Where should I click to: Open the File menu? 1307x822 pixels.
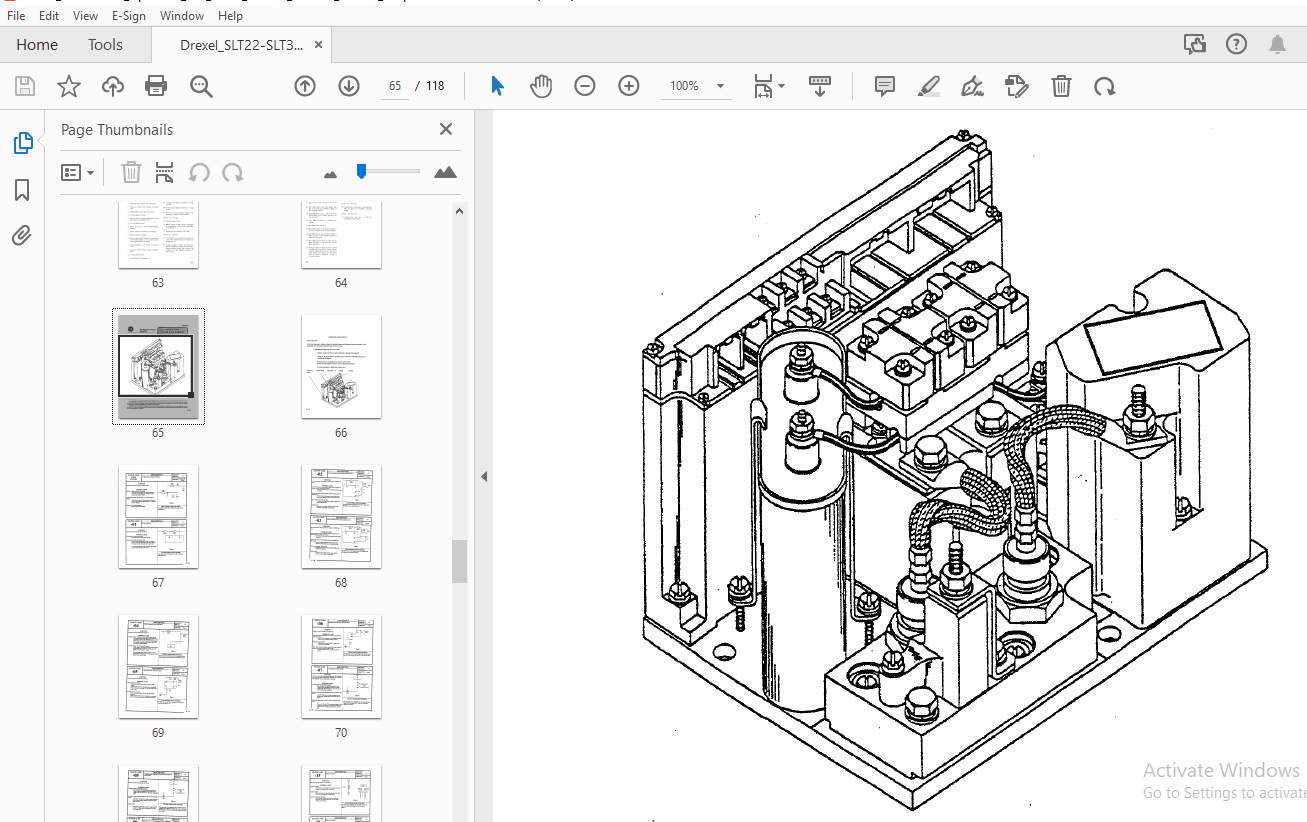click(x=16, y=15)
